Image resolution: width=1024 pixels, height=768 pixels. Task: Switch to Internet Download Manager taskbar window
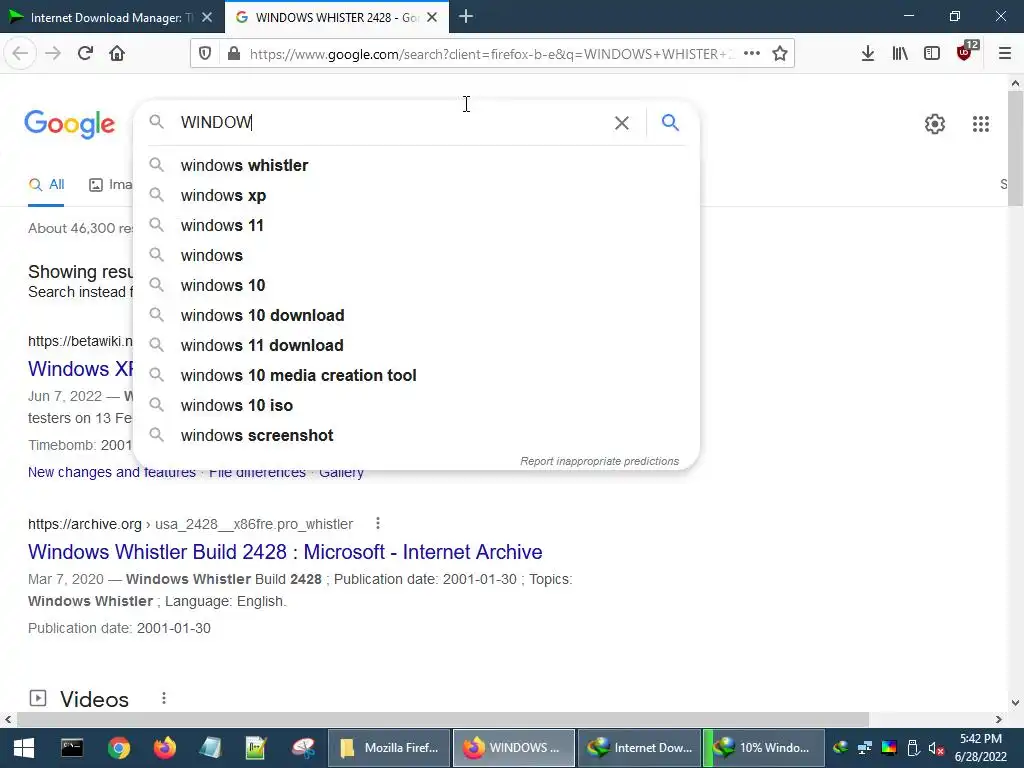point(639,748)
